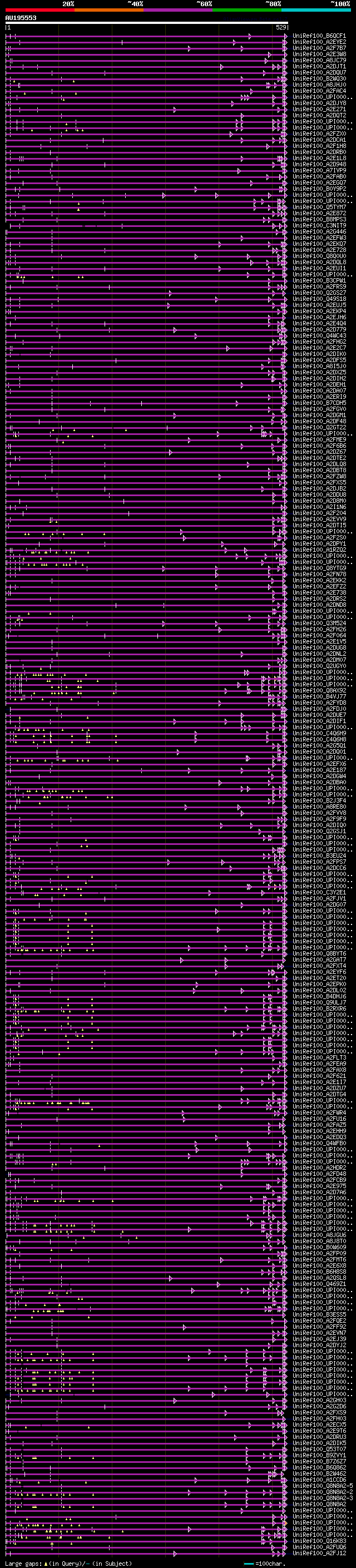The image size is (356, 1568).
Task: Click hit label UniRef100_Q2GT22
Action: 319,427
